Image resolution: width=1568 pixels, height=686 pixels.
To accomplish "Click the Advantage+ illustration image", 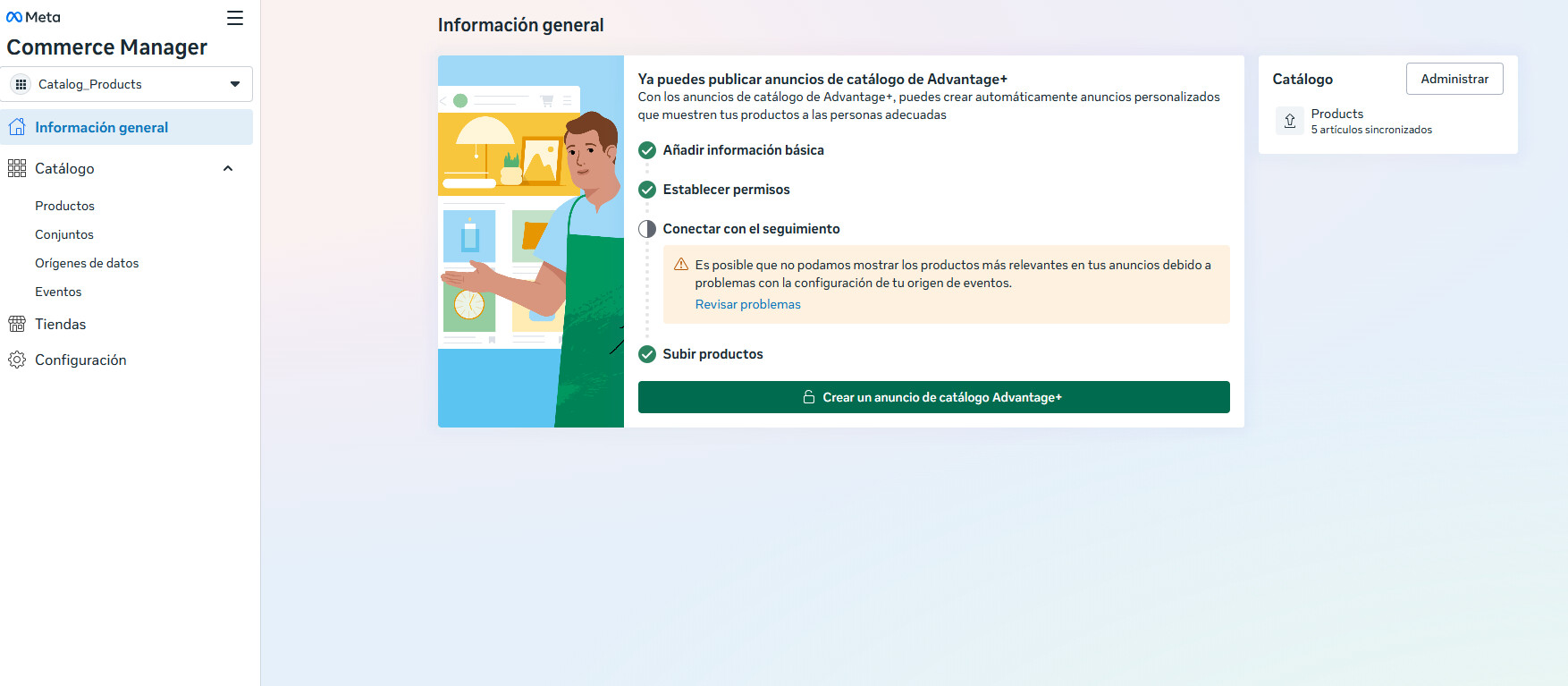I will [x=531, y=241].
